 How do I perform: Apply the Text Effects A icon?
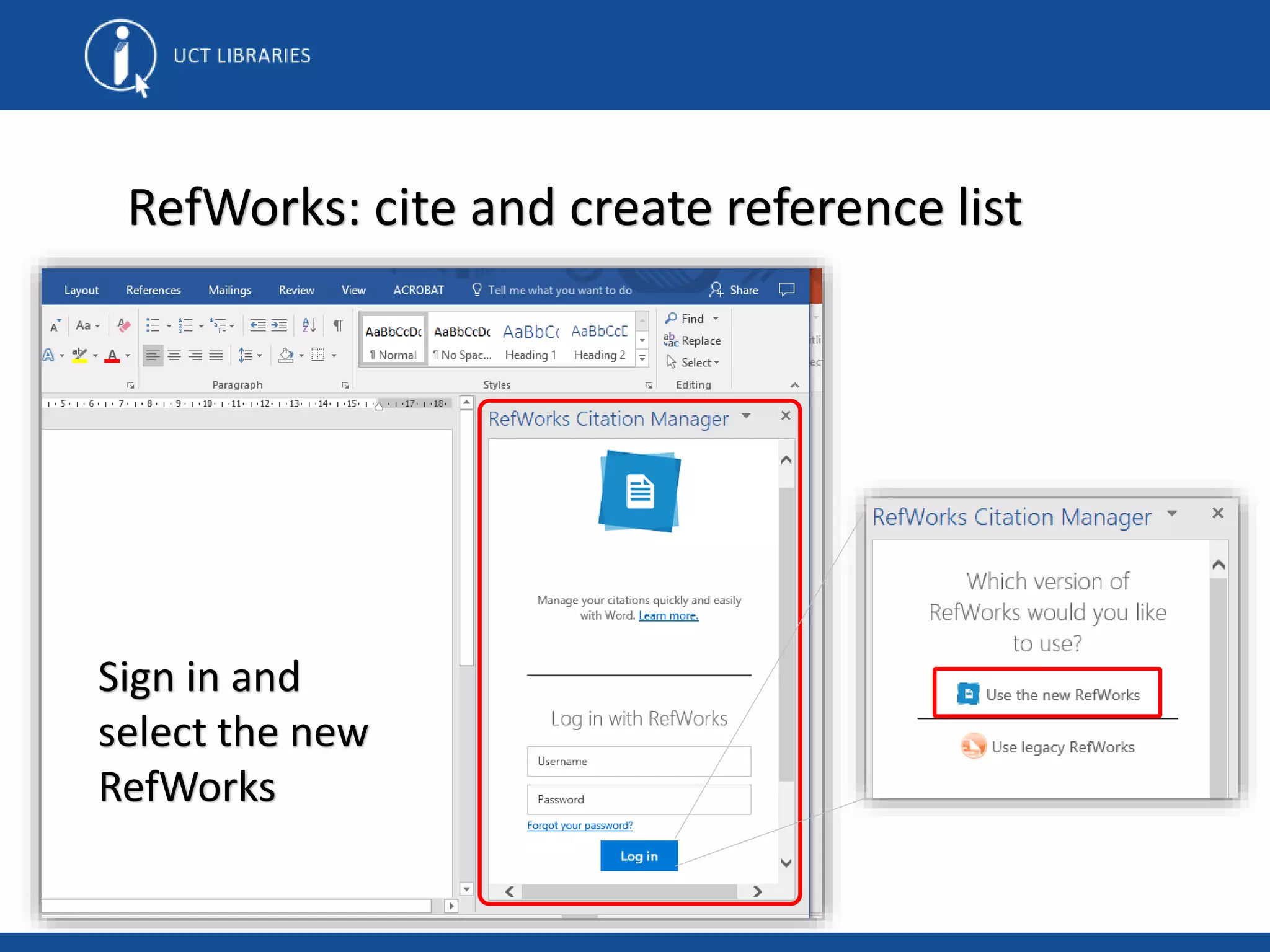click(48, 355)
